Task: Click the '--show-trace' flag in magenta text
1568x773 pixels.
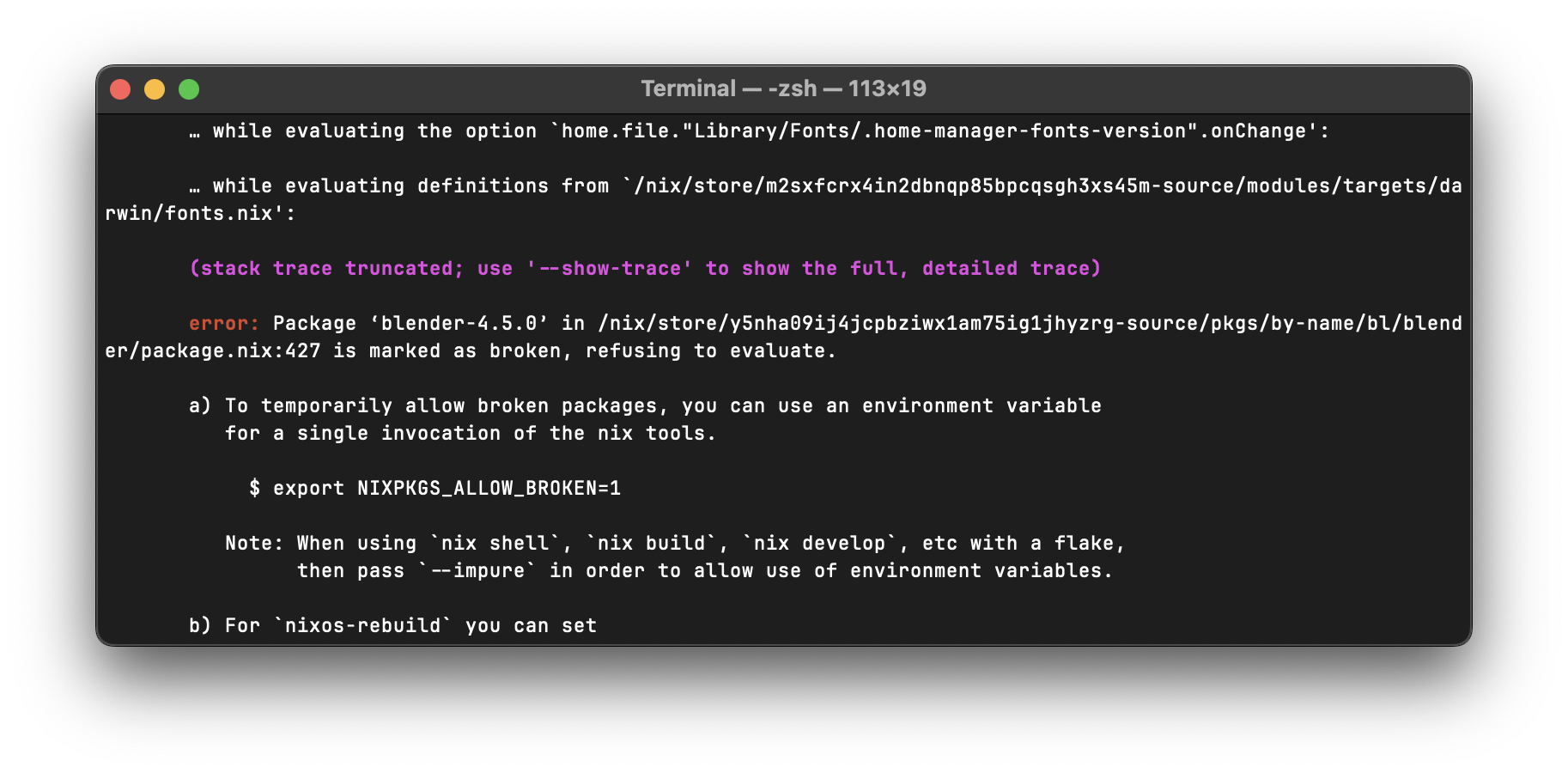Action: tap(610, 269)
